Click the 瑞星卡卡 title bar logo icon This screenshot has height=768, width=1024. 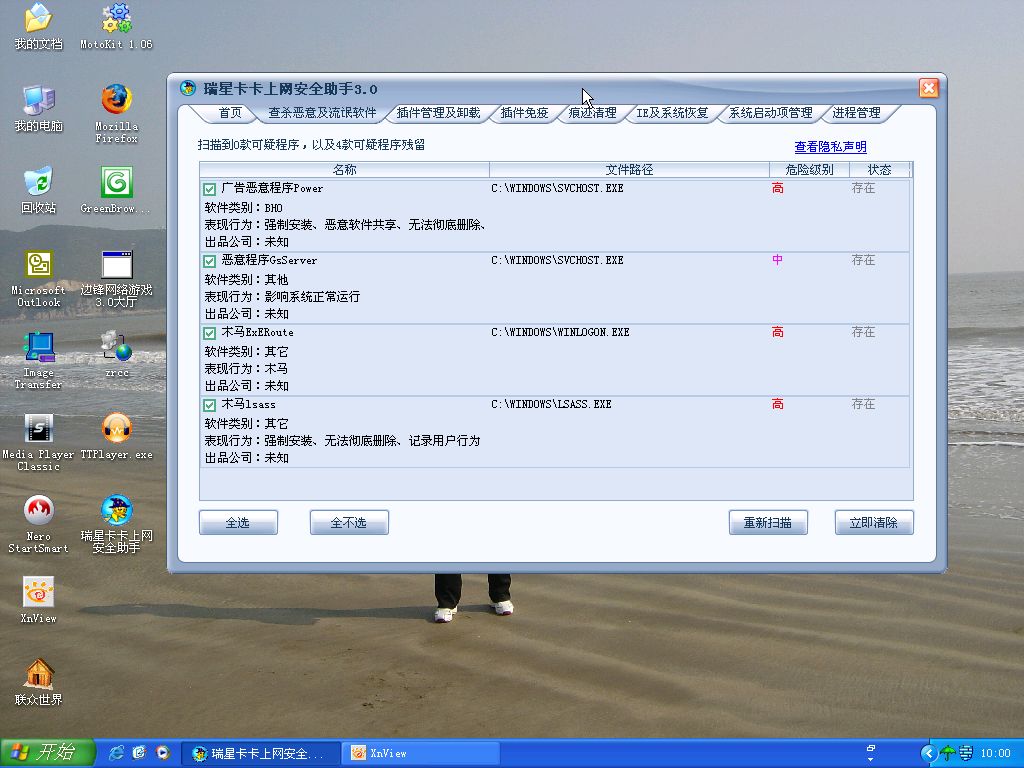[188, 88]
